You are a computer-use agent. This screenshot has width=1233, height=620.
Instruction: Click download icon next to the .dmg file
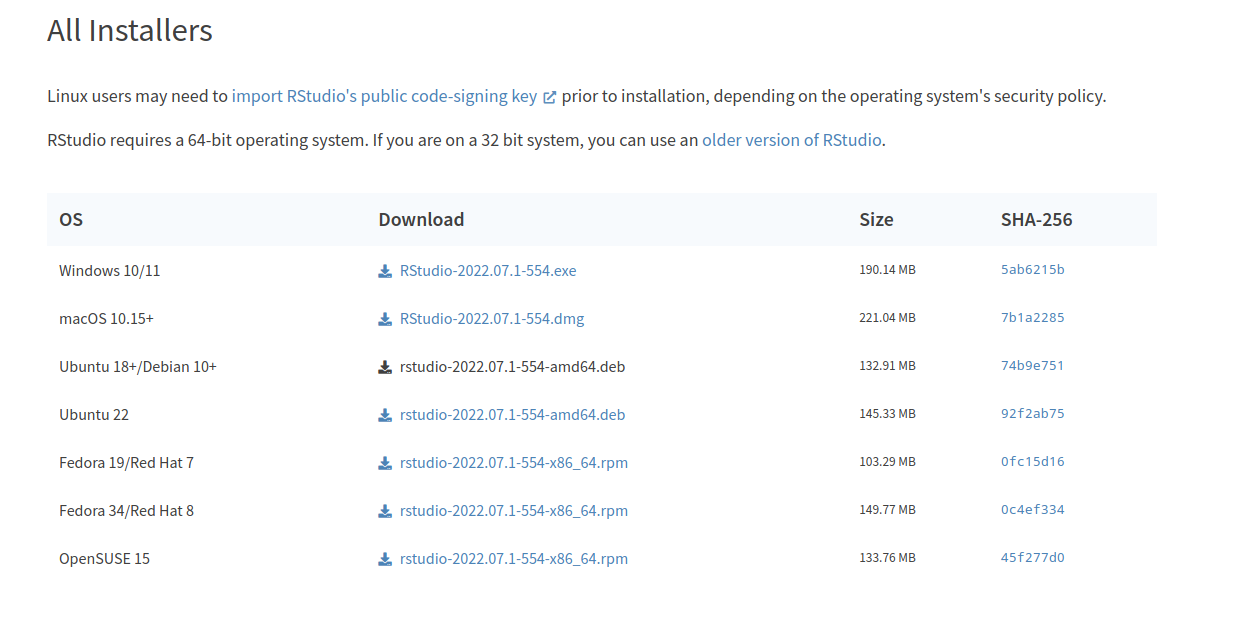click(385, 319)
